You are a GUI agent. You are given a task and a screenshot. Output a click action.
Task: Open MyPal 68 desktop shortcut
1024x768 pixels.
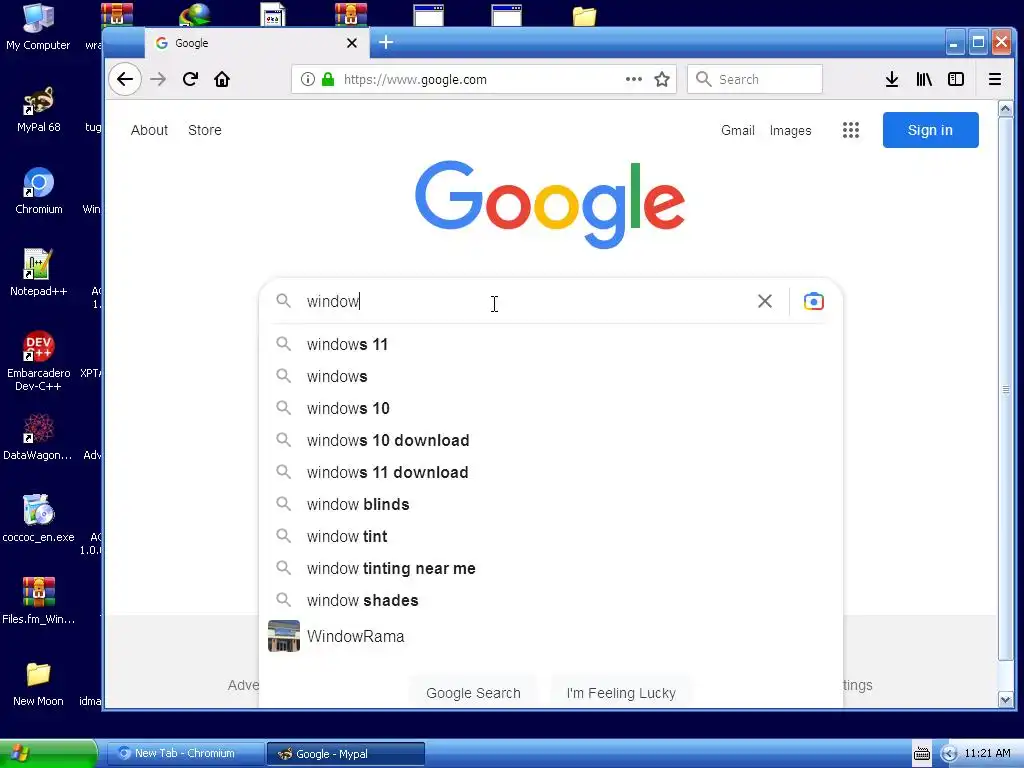coord(39,109)
